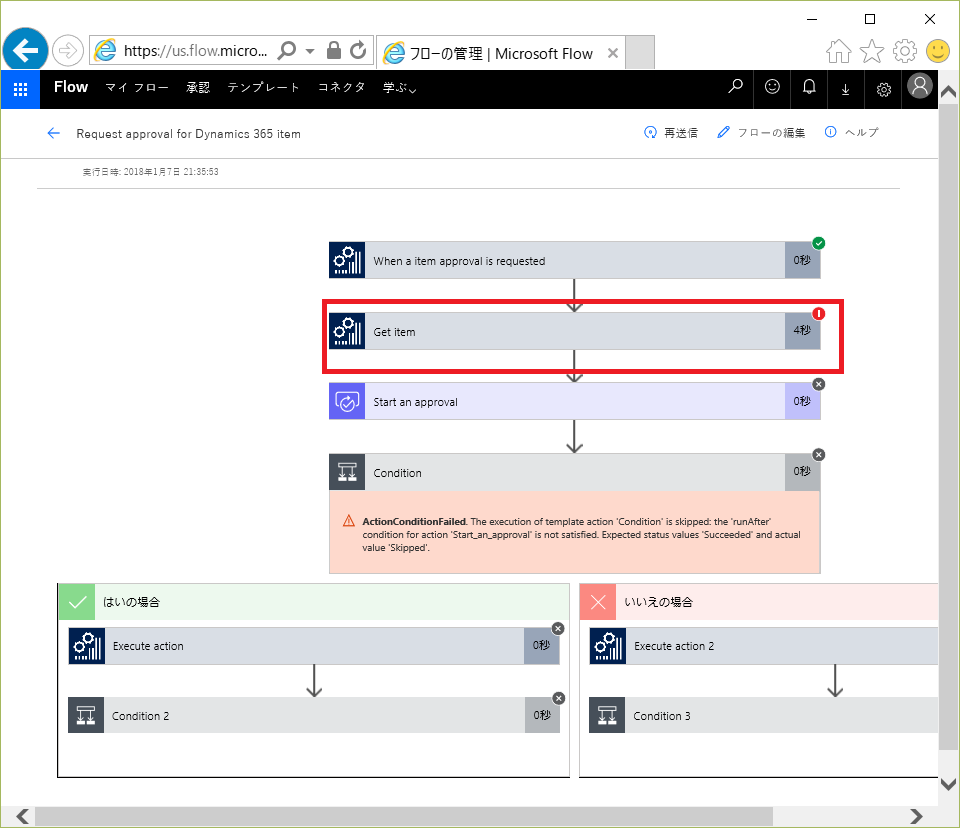This screenshot has width=960, height=828.
Task: Click the lock security icon in address bar
Action: pyautogui.click(x=334, y=50)
